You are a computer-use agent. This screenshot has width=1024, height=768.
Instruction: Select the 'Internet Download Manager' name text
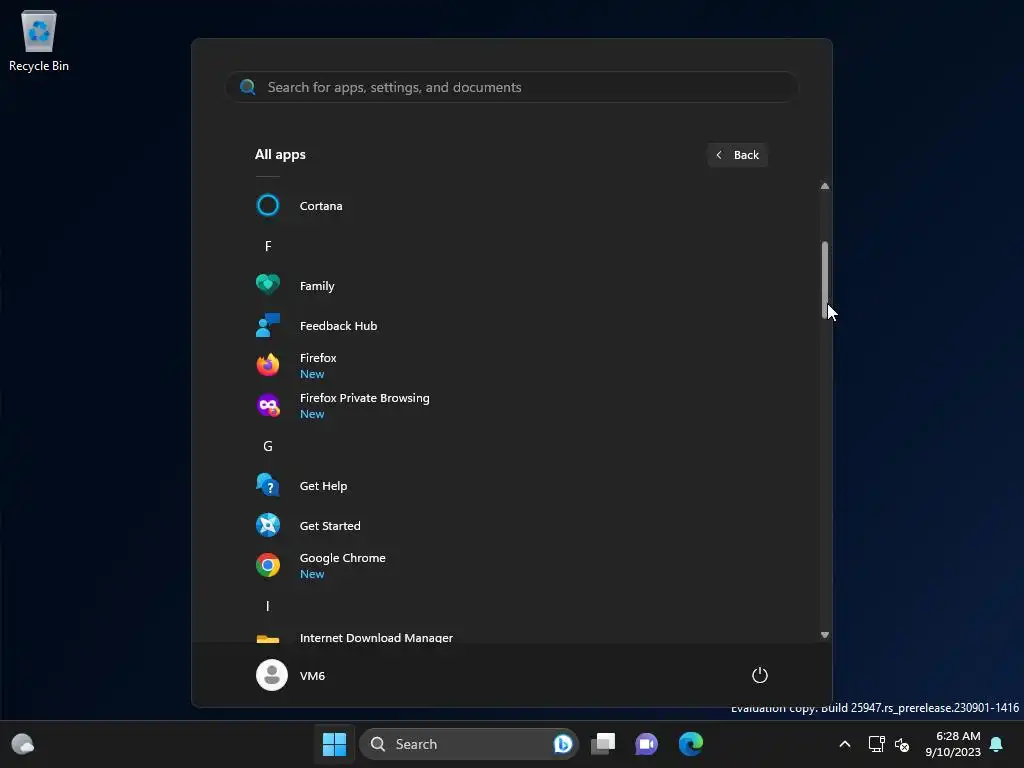(376, 638)
